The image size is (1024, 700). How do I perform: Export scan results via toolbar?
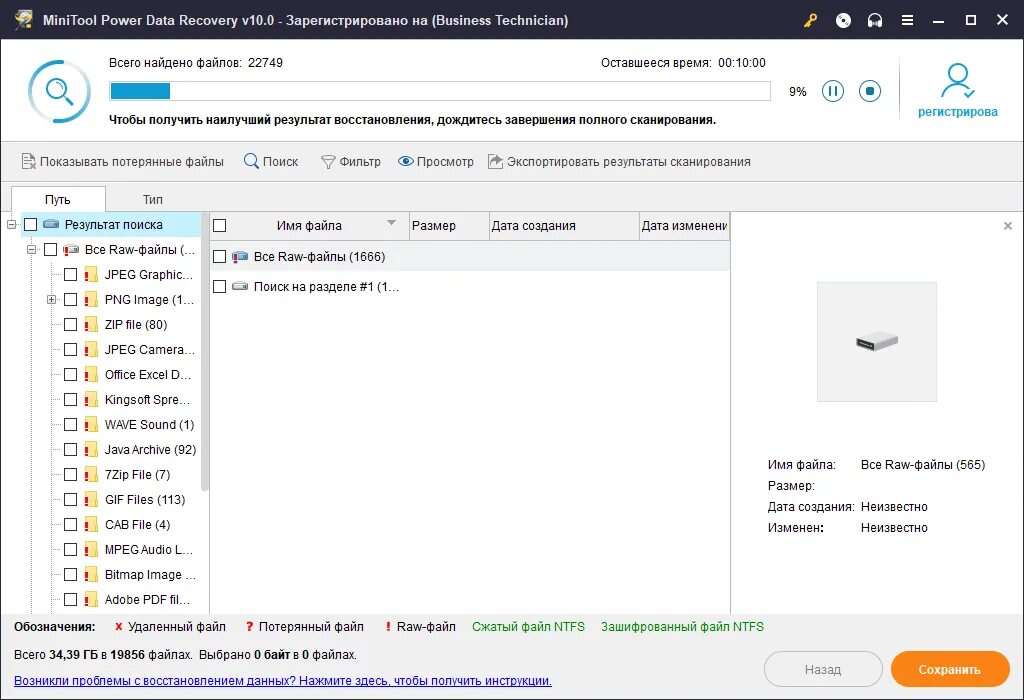pos(619,161)
